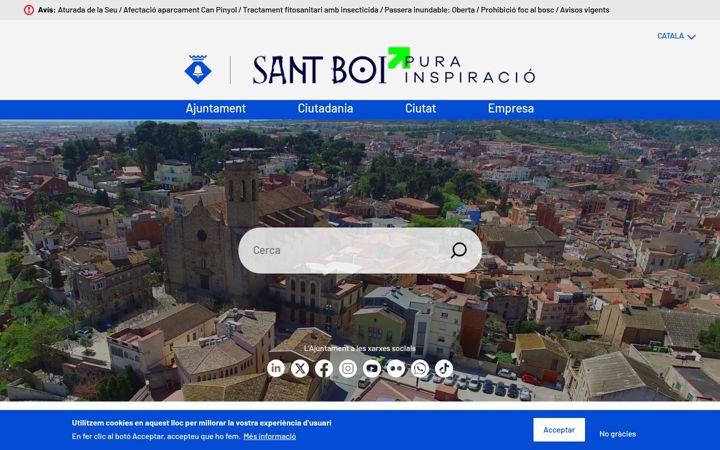720x450 pixels.
Task: Open the Ciutat menu
Action: [420, 108]
